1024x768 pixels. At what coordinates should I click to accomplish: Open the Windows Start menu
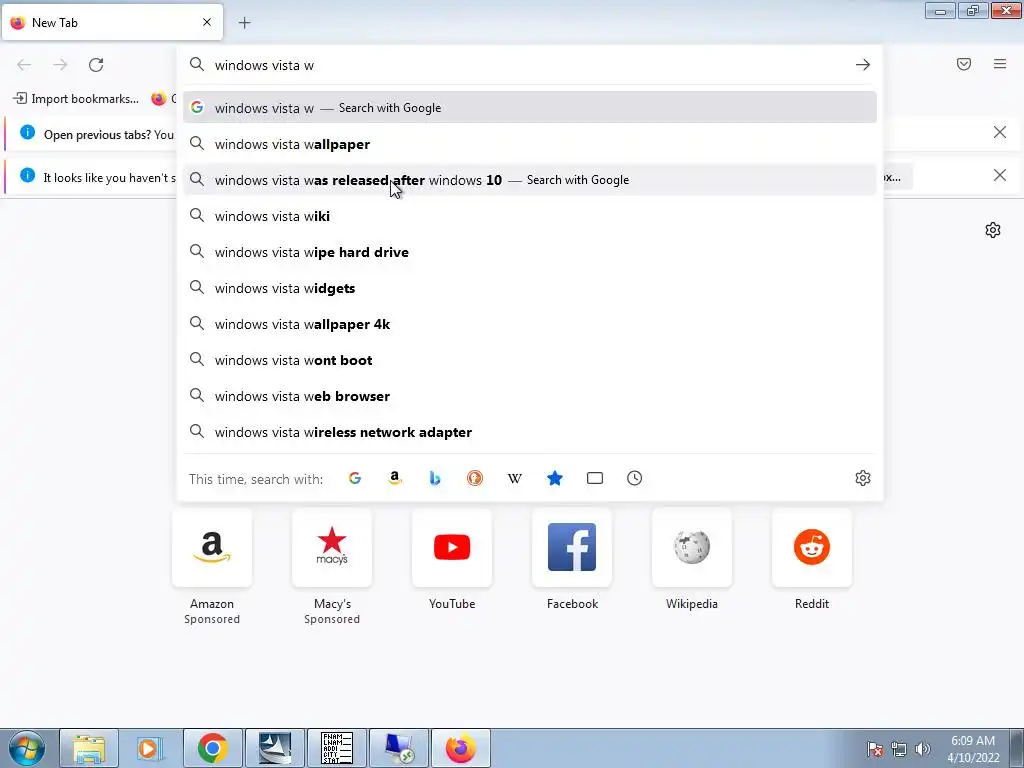pos(27,748)
